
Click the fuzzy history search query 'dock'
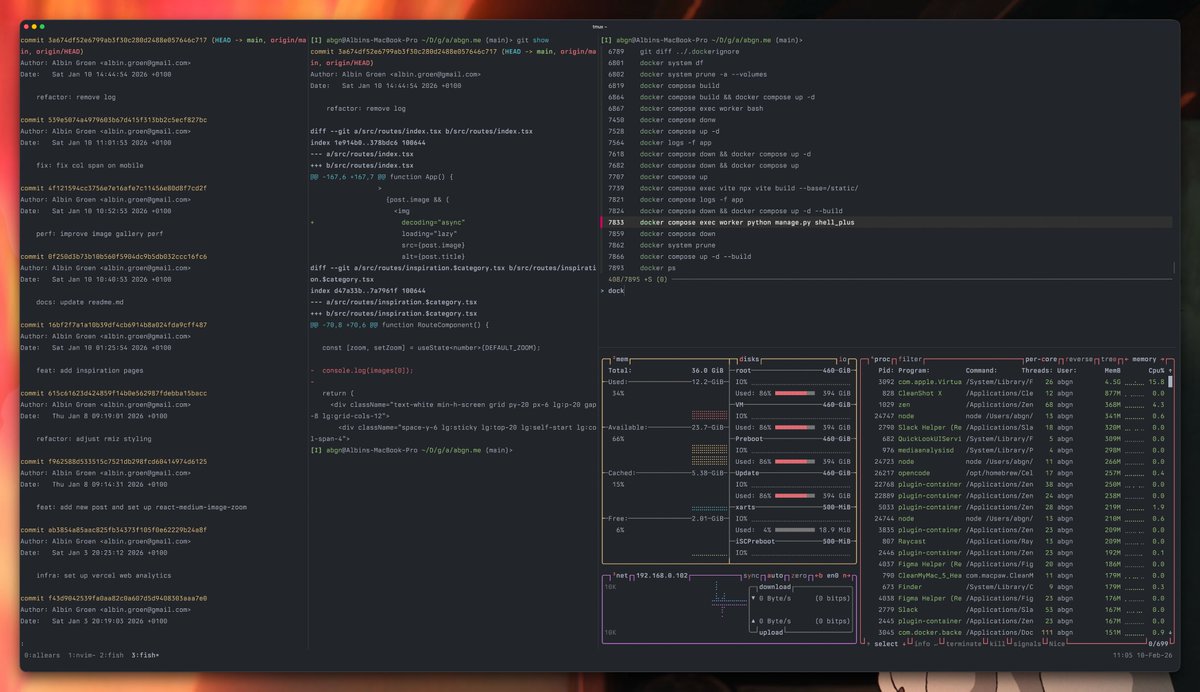tap(616, 290)
